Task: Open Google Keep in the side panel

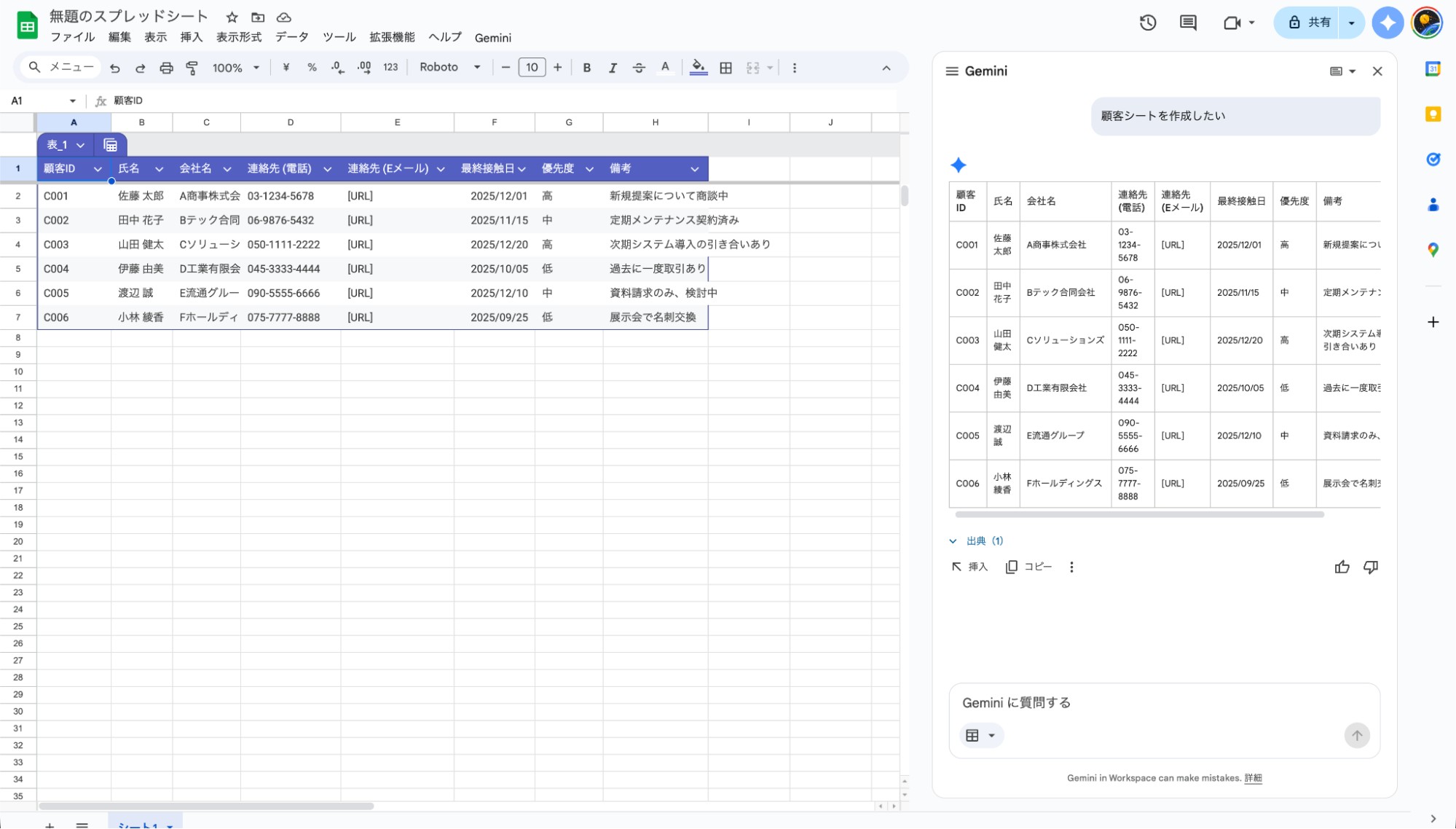Action: (1432, 114)
